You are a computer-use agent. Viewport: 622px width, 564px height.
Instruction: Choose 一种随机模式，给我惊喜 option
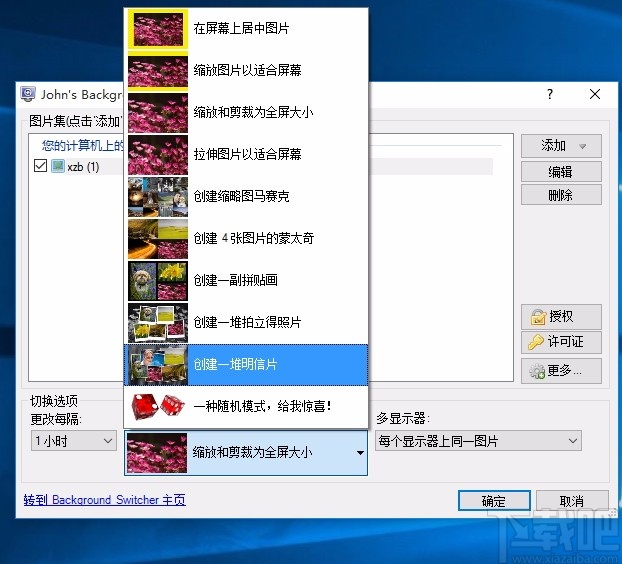click(x=246, y=407)
